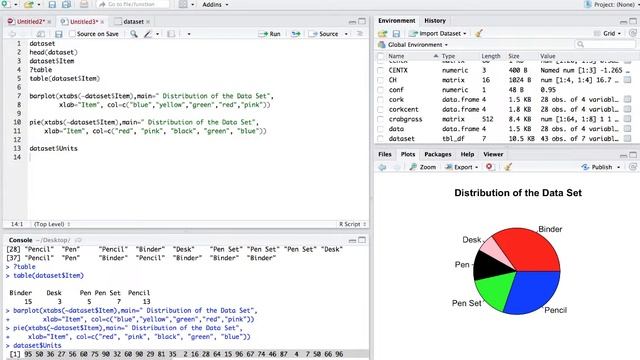Click Re-run previous code region icon

[x=296, y=34]
